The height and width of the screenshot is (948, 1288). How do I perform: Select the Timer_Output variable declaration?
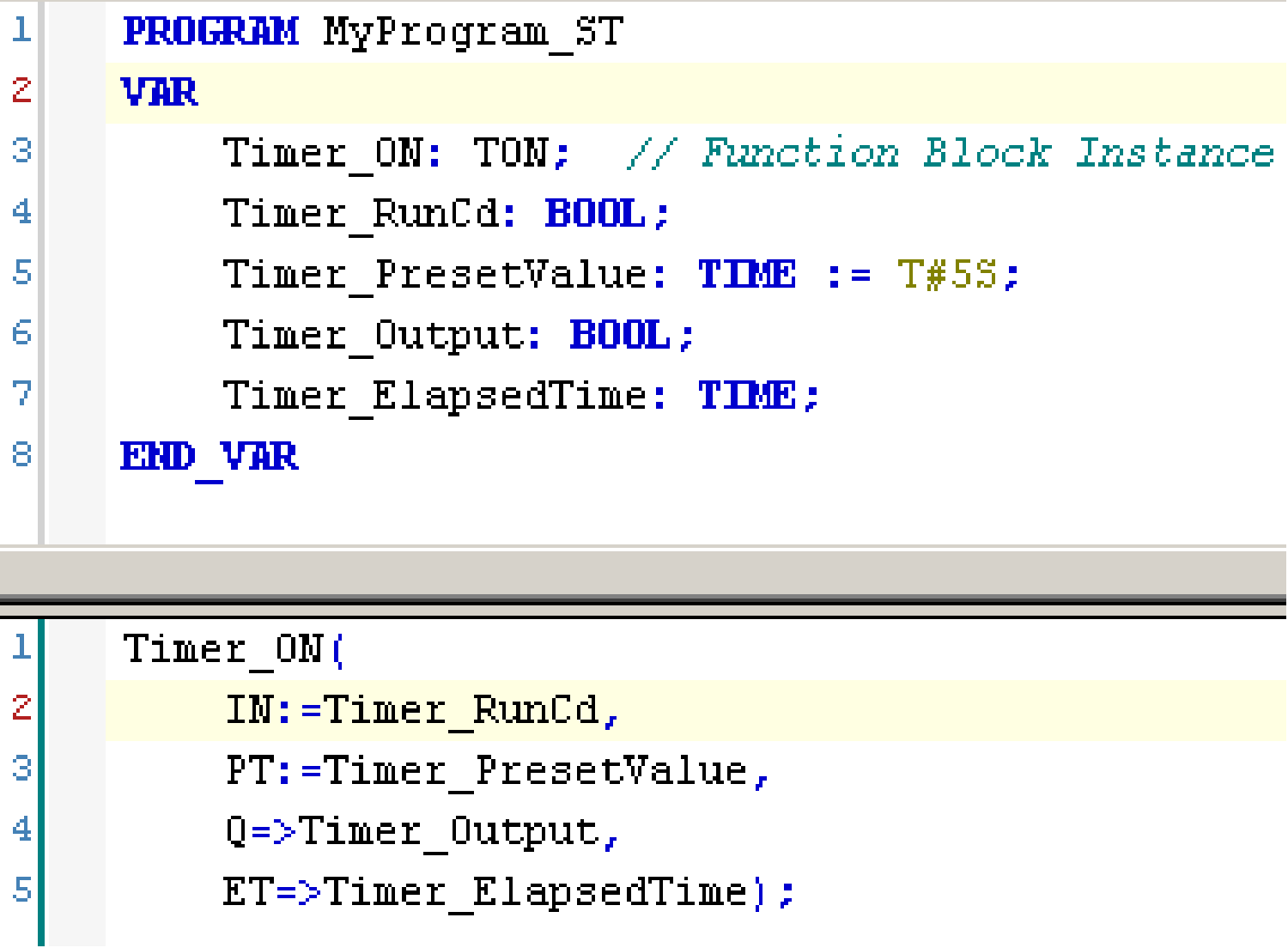coord(374,336)
